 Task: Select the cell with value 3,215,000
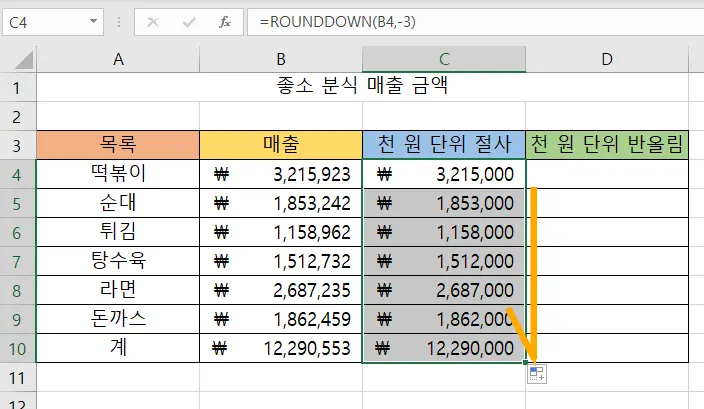pyautogui.click(x=444, y=174)
